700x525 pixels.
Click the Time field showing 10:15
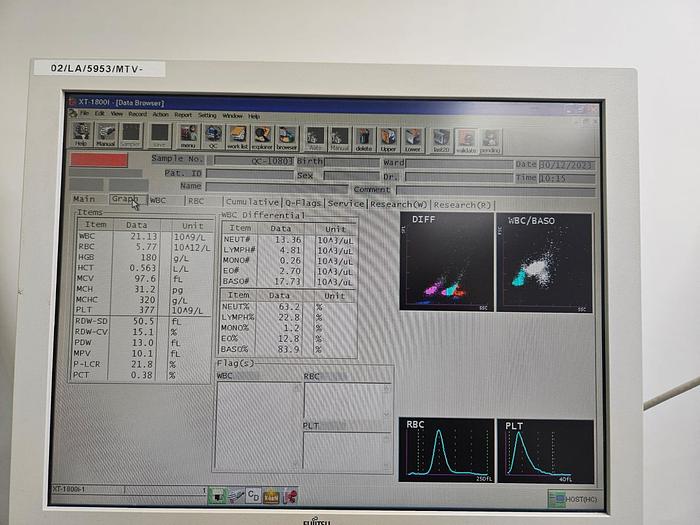pyautogui.click(x=567, y=179)
